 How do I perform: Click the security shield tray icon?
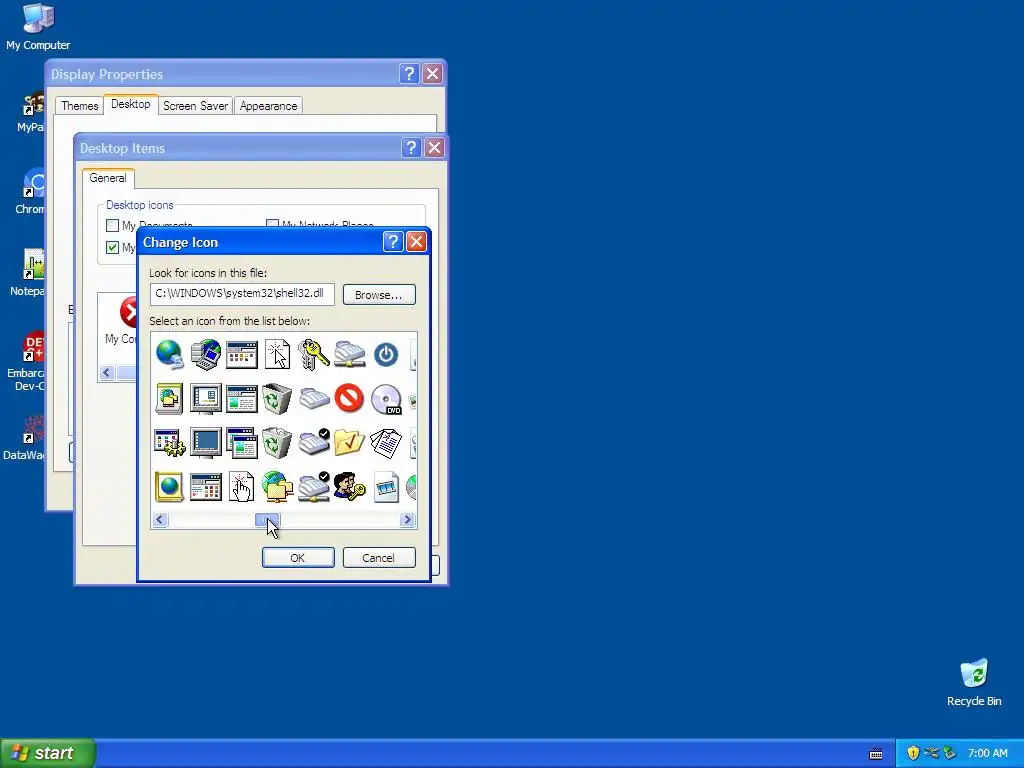pyautogui.click(x=913, y=753)
